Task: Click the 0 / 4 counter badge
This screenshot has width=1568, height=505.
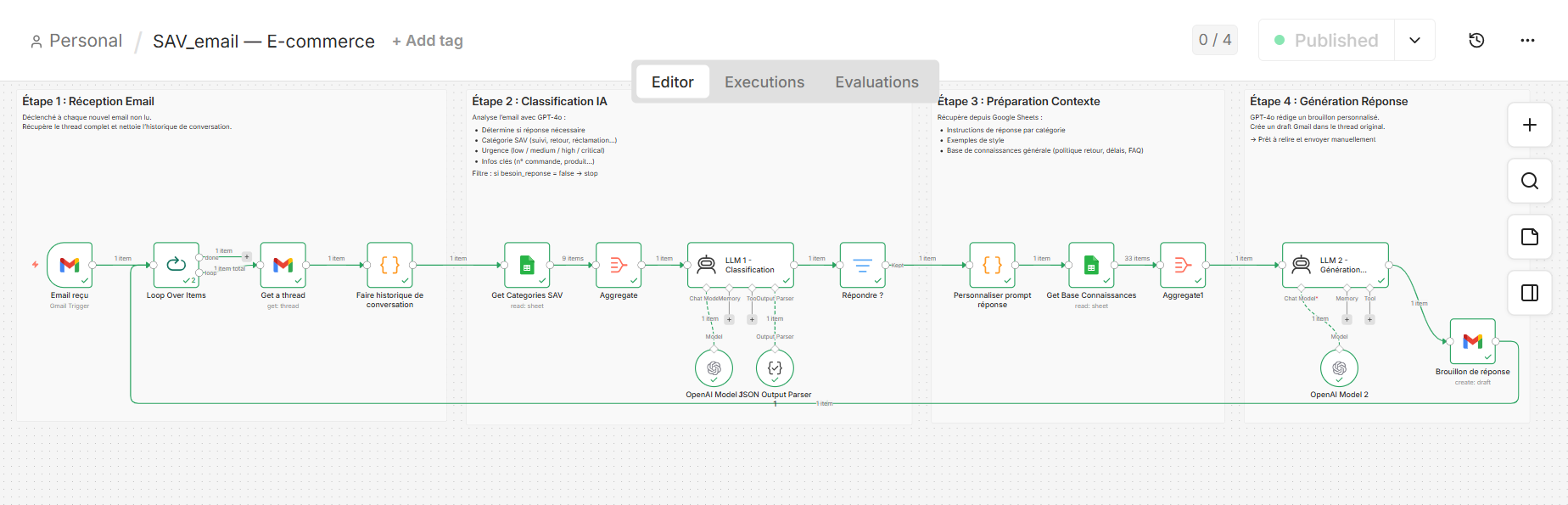Action: pyautogui.click(x=1215, y=40)
